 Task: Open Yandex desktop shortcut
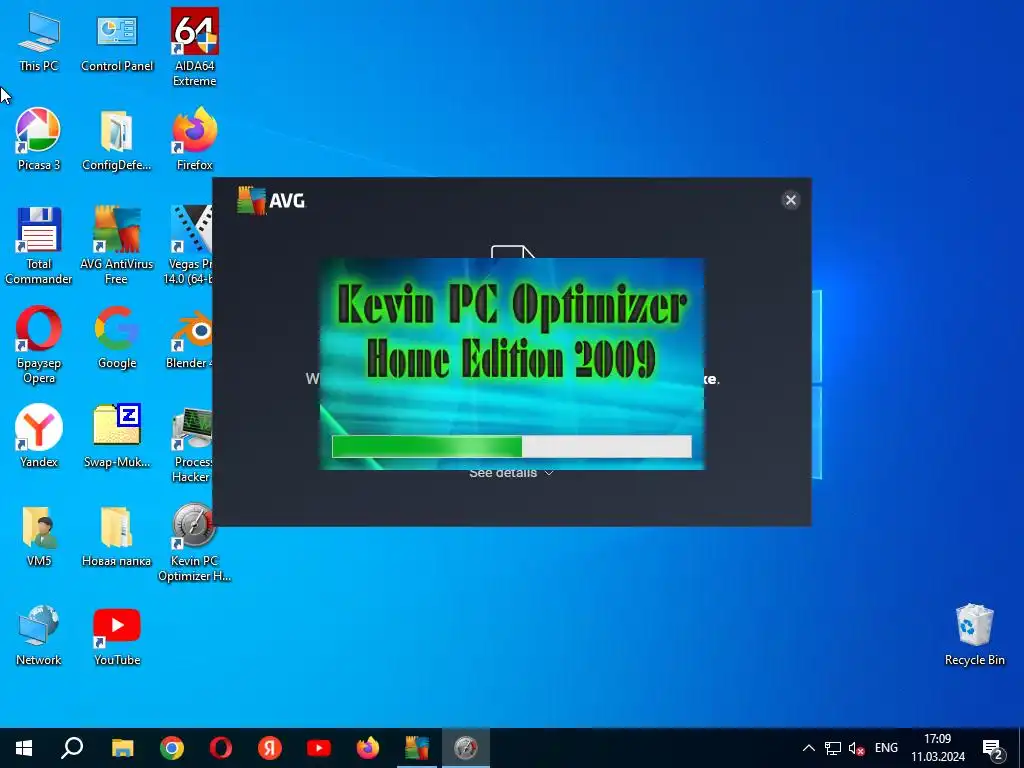pyautogui.click(x=39, y=436)
